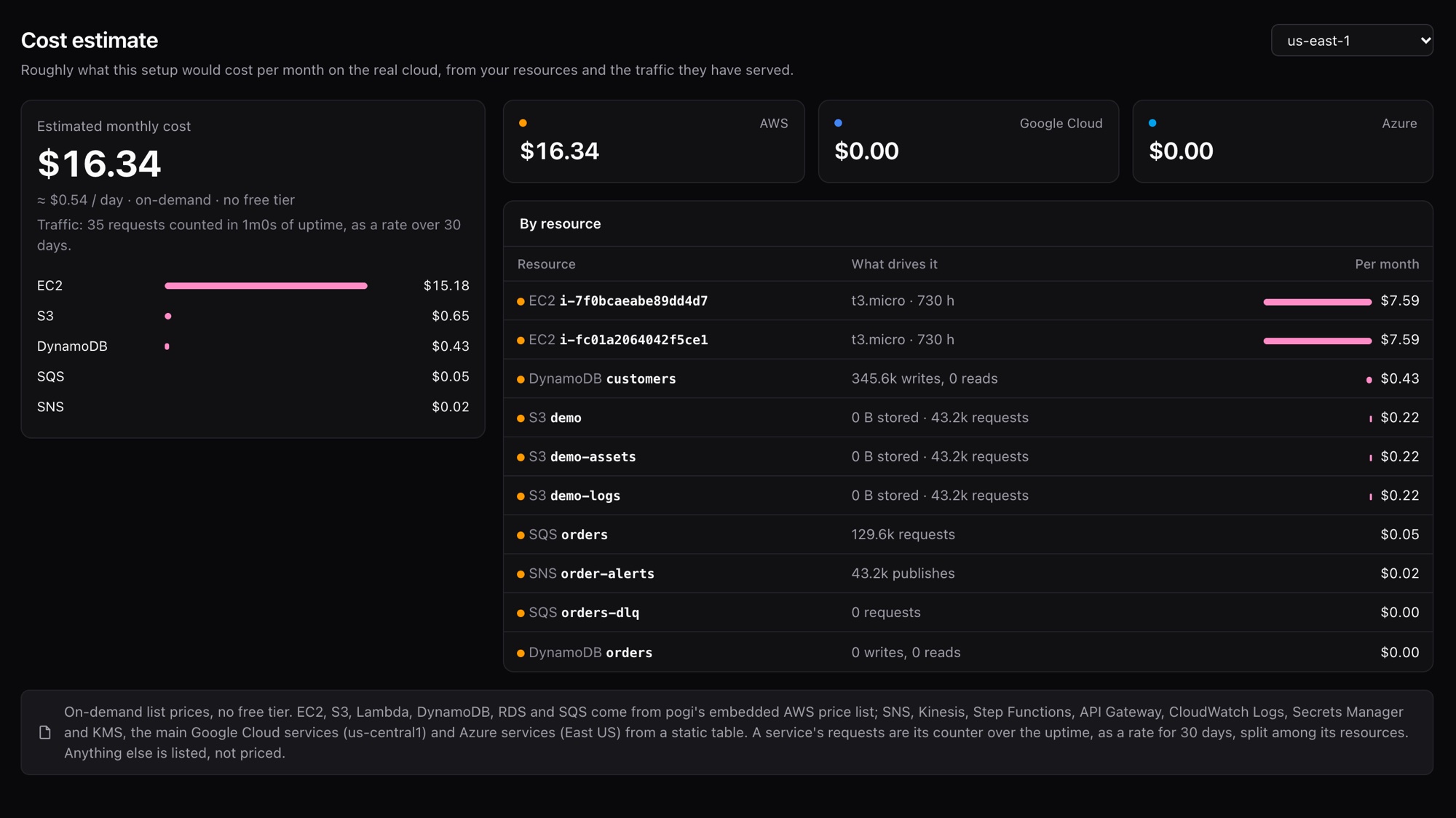
Task: Select the DynamoDB customers row
Action: pyautogui.click(x=968, y=378)
